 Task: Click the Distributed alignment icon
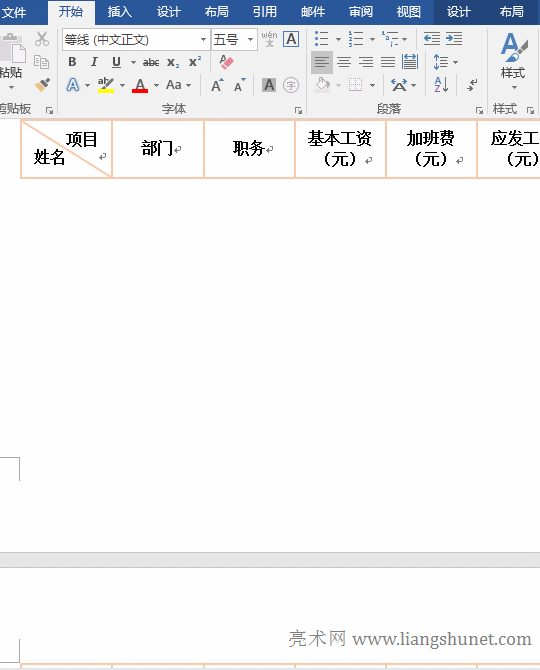(410, 62)
